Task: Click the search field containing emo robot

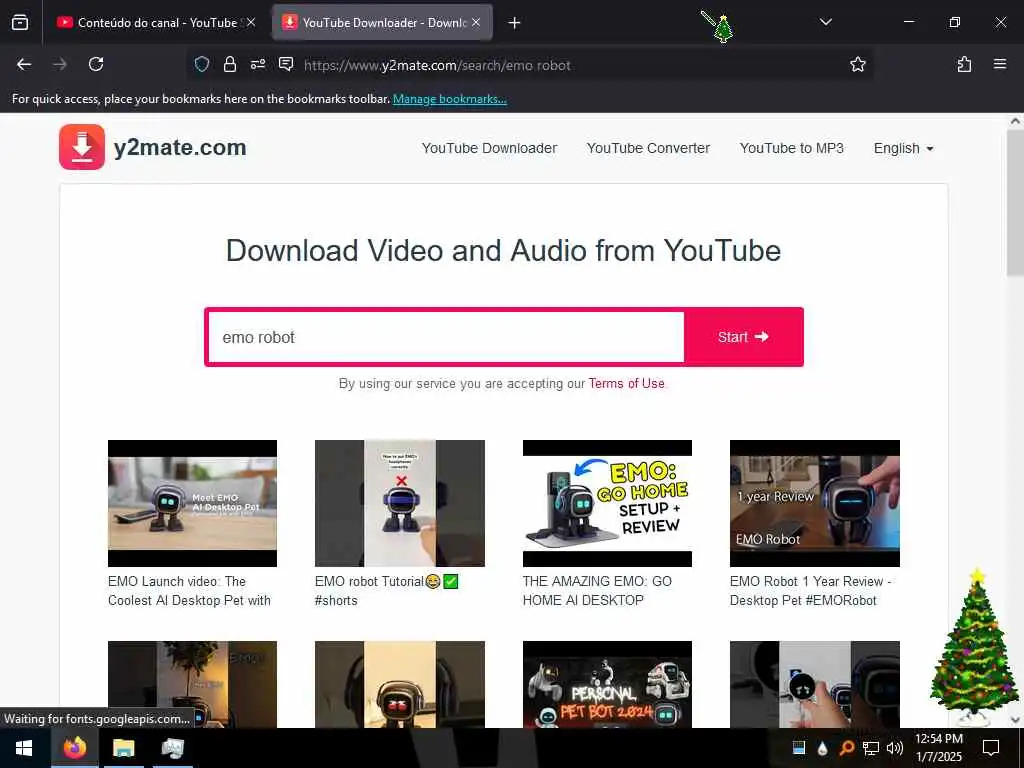Action: (446, 337)
